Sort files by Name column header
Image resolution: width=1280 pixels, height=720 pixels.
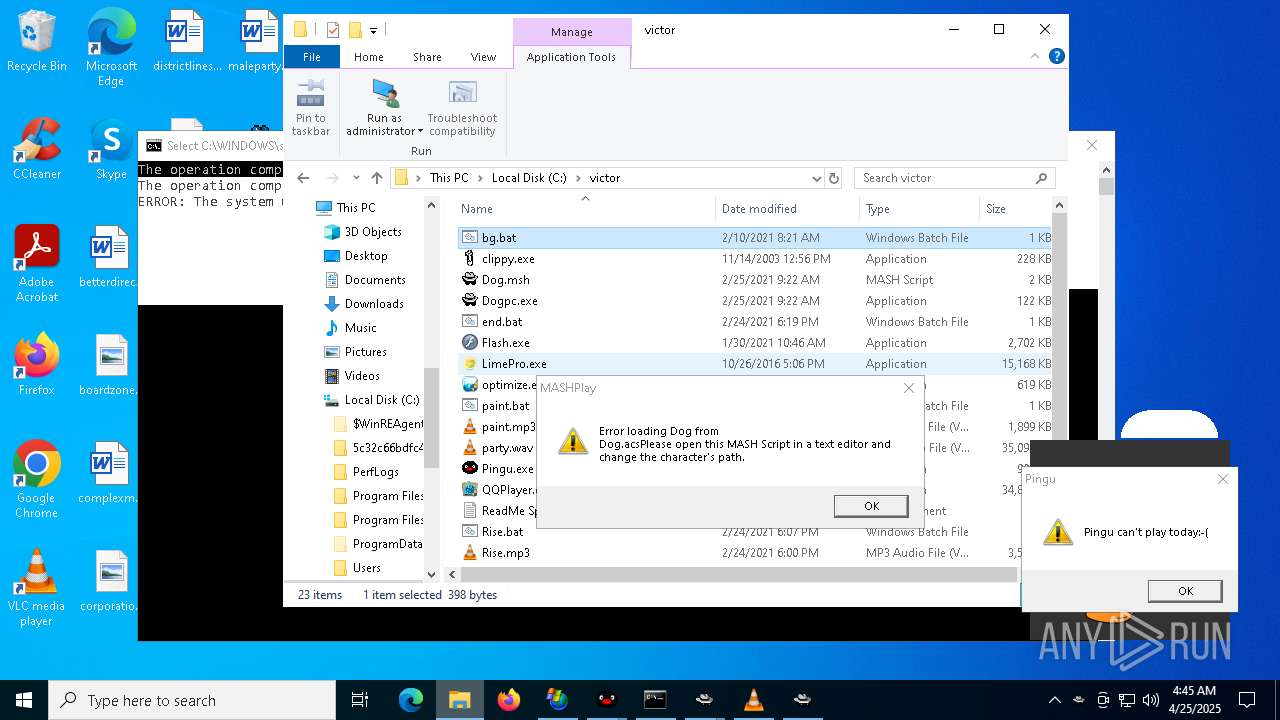pyautogui.click(x=585, y=209)
